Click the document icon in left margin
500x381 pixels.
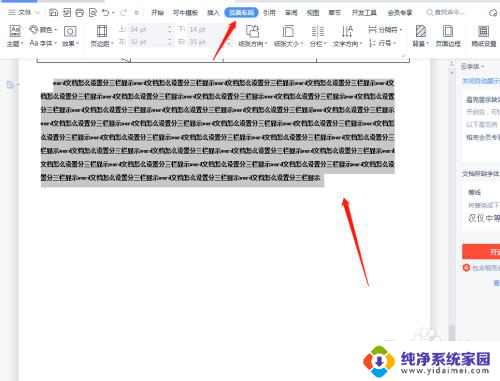point(10,85)
